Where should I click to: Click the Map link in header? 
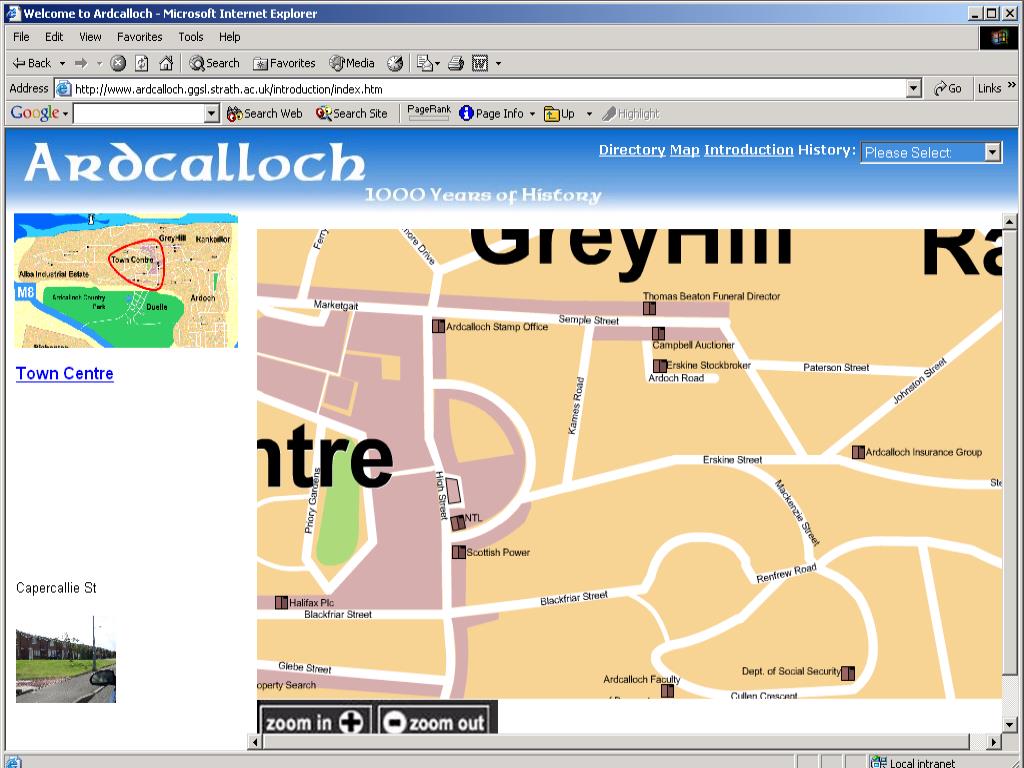pos(684,150)
